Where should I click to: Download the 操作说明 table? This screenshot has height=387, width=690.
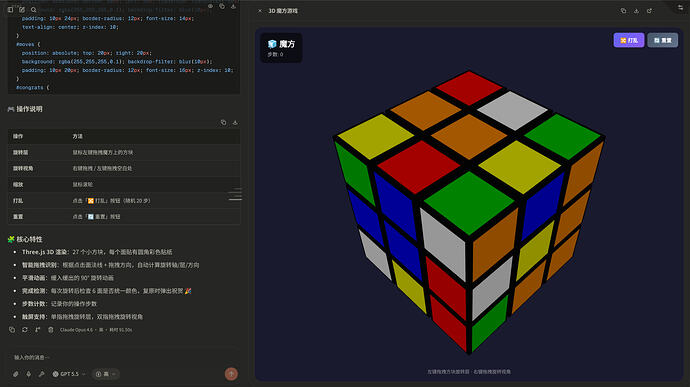(235, 122)
